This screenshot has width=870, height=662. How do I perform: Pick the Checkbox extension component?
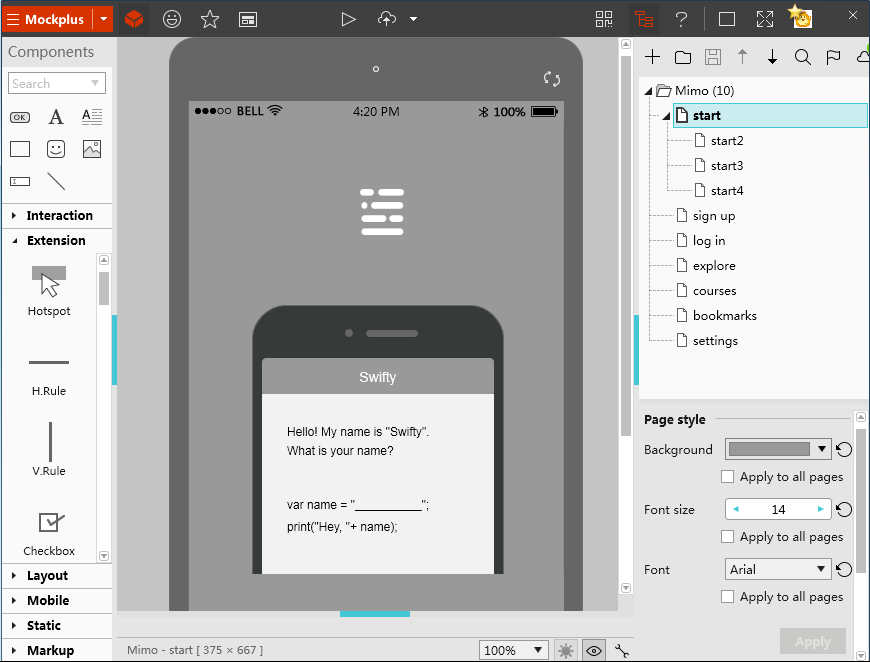[49, 534]
